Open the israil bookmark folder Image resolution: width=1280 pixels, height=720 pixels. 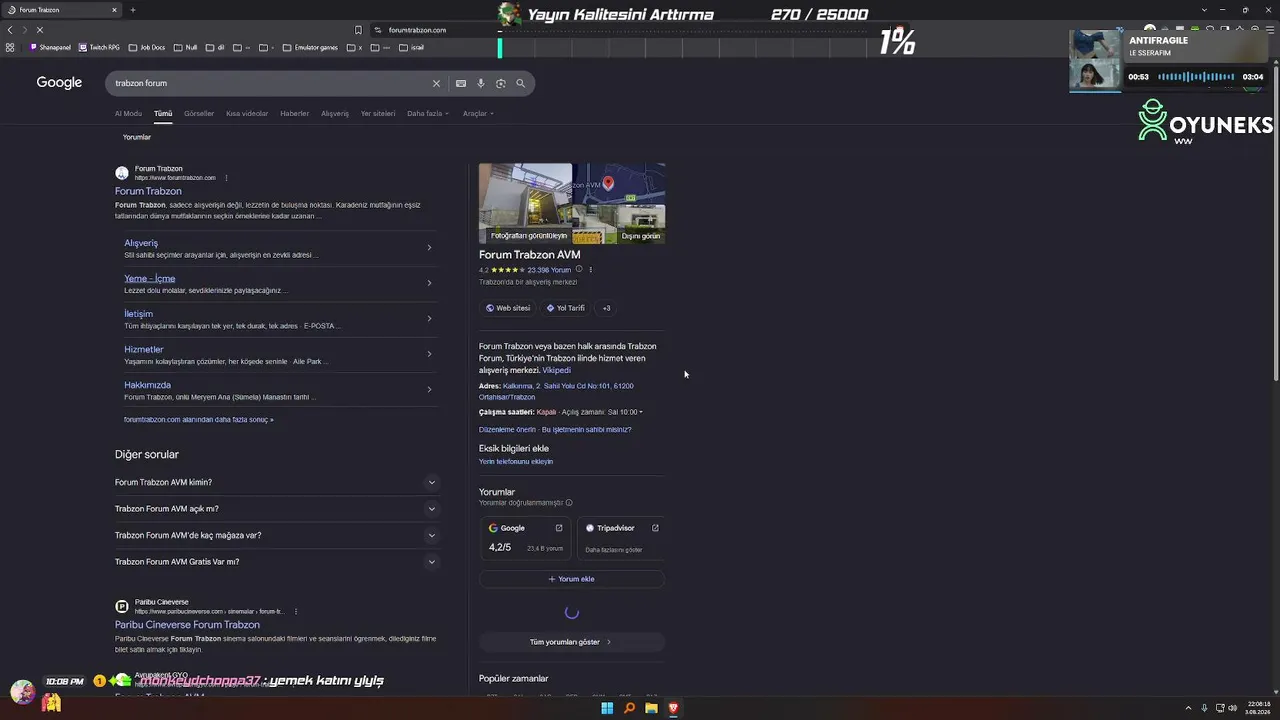click(x=412, y=47)
